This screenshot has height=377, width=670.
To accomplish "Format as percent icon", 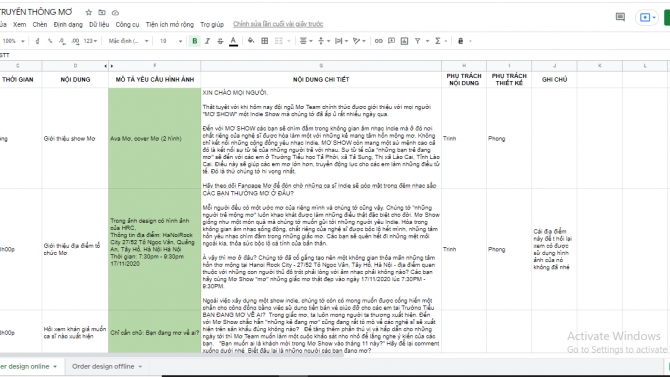I will [x=50, y=41].
